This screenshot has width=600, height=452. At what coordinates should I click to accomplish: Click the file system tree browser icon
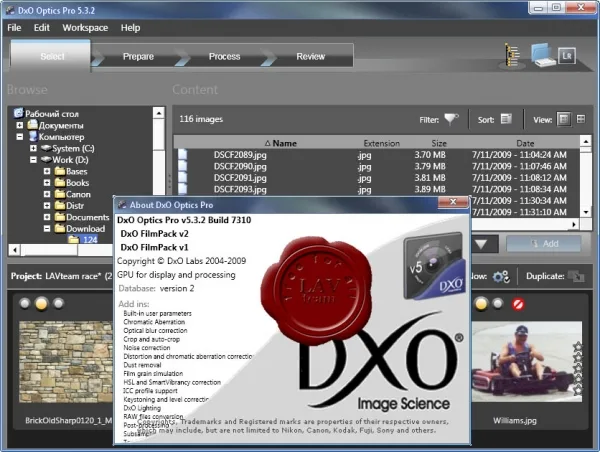coord(512,55)
